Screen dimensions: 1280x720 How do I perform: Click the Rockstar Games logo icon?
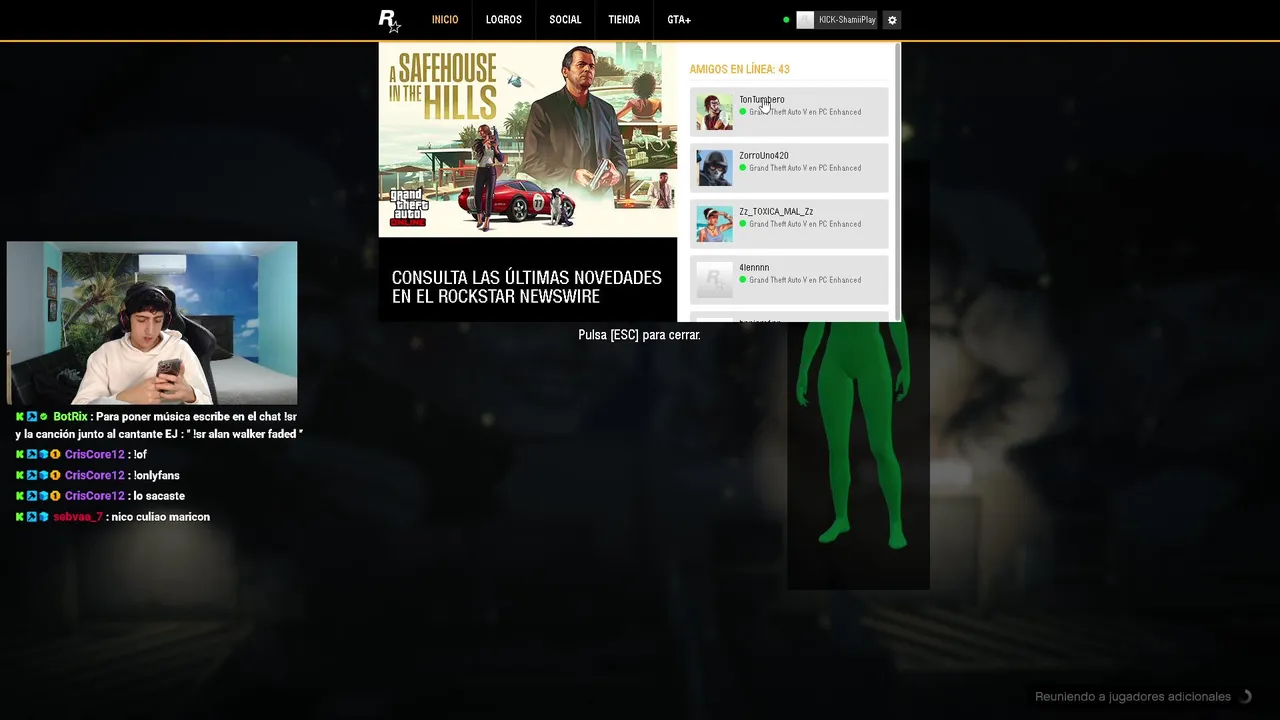tap(389, 21)
